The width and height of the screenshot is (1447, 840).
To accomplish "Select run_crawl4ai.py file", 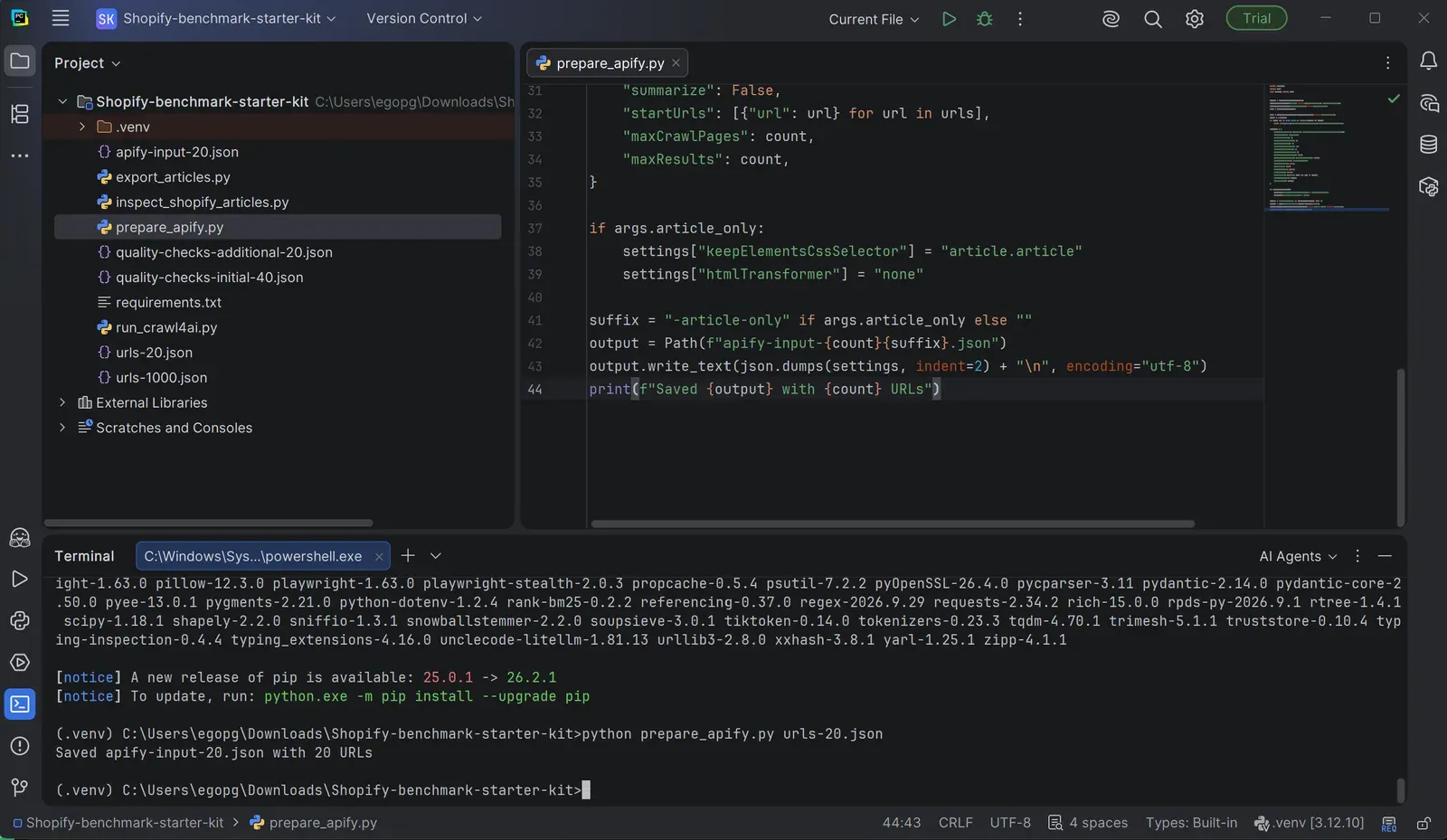I will (x=166, y=327).
